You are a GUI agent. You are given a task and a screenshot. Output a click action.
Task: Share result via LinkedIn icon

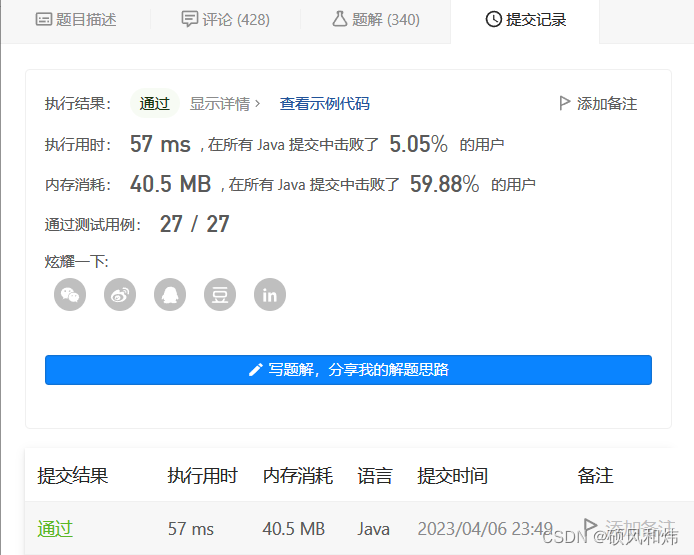270,295
